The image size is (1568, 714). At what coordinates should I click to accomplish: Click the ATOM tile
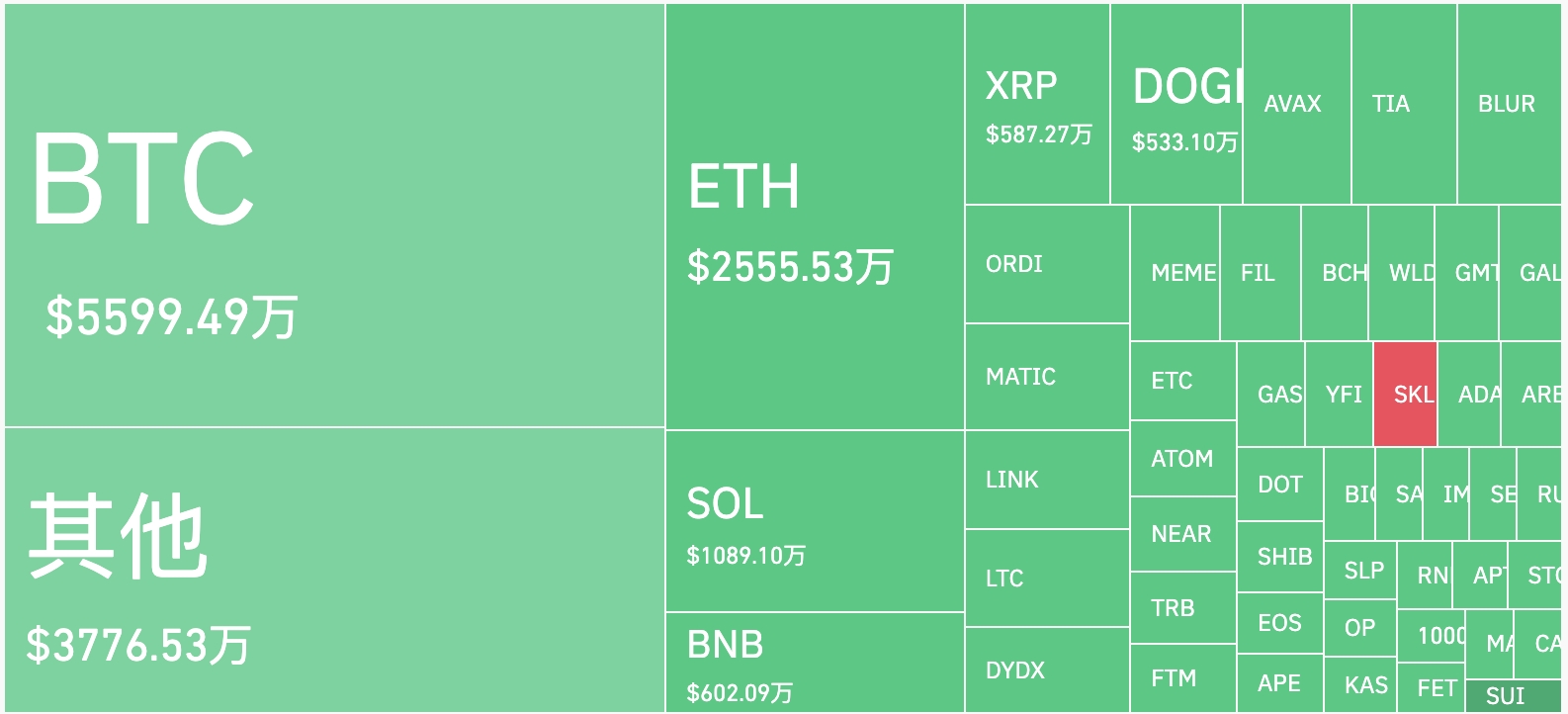coord(1183,459)
